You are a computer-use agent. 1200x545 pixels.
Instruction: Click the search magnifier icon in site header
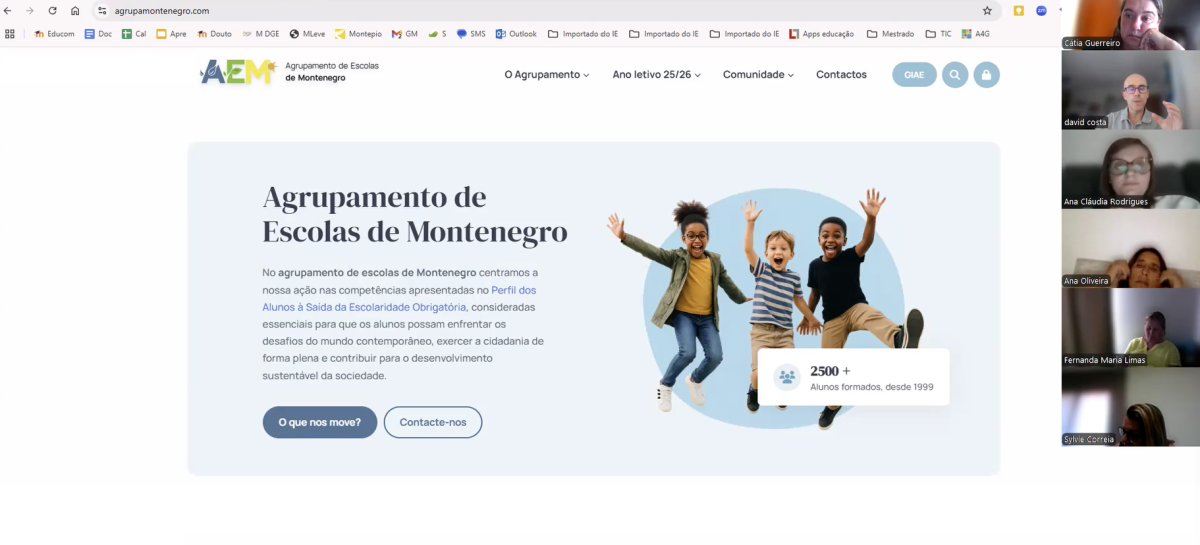(x=955, y=75)
